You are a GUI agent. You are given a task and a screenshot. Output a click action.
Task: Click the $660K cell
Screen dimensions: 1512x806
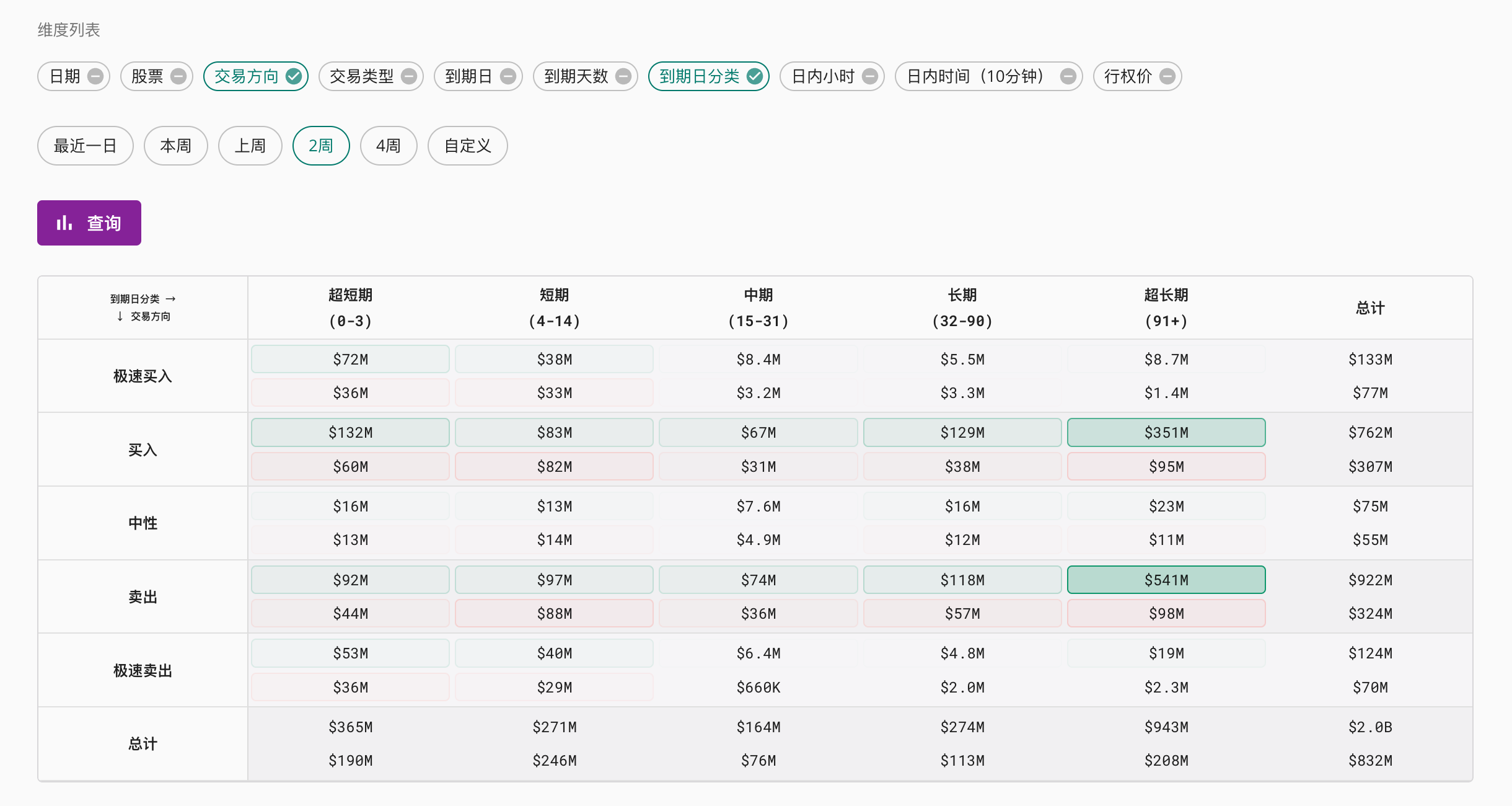pos(758,687)
